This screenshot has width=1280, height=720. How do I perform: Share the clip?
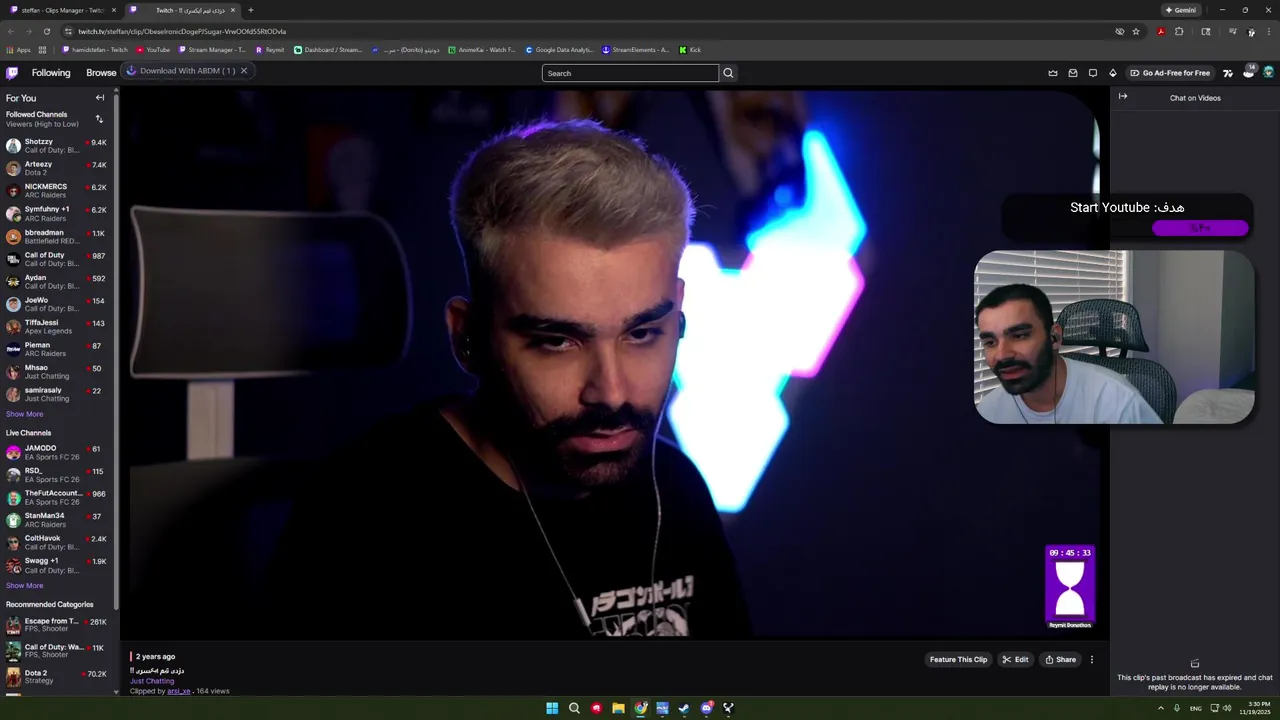[1060, 660]
